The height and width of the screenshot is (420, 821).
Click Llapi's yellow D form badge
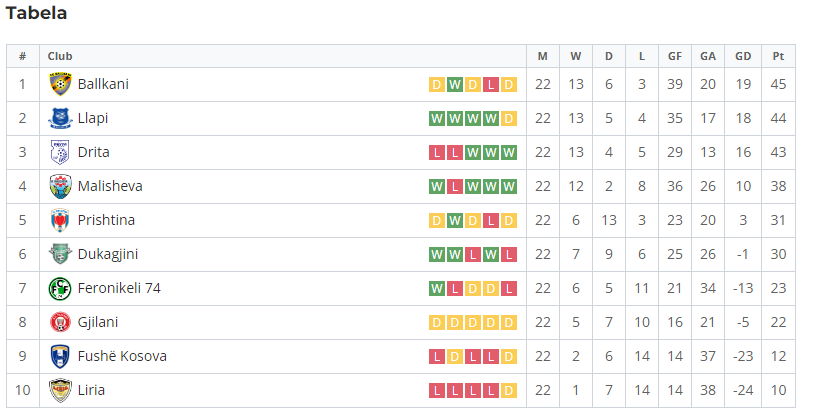point(508,118)
